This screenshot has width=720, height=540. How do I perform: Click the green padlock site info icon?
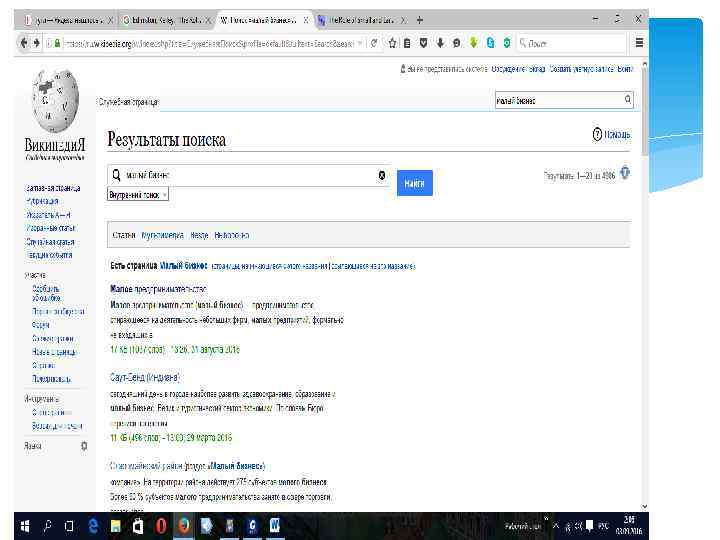57,43
